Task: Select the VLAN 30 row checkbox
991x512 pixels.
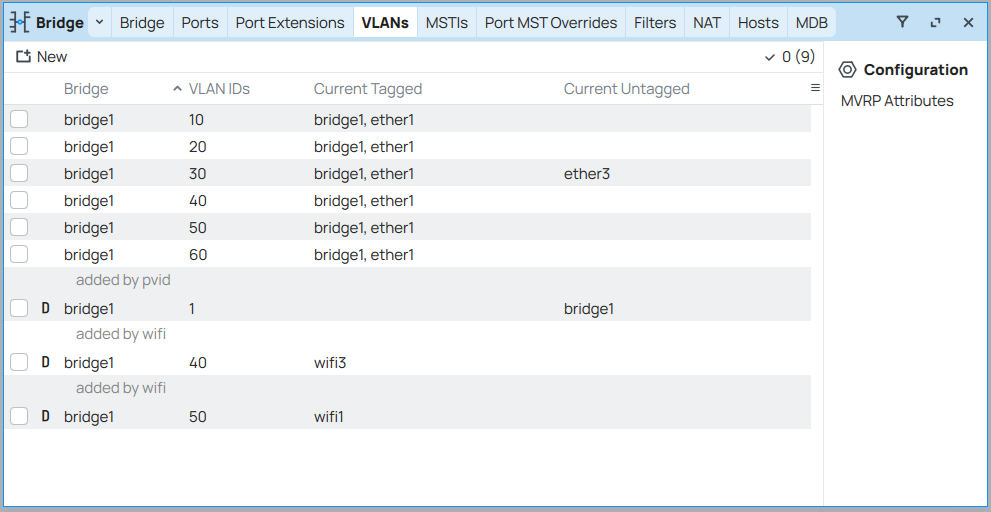Action: [x=19, y=174]
